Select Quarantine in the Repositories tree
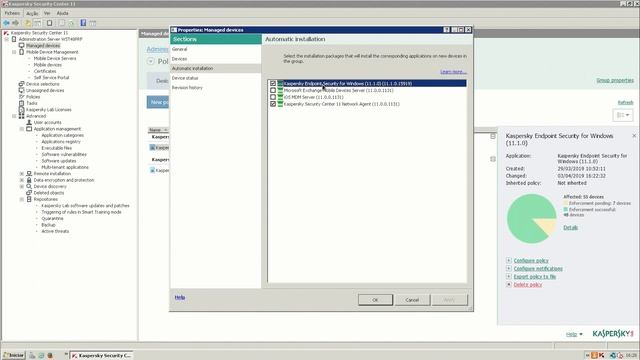Screen dimensions: 640x360 click(x=52, y=218)
